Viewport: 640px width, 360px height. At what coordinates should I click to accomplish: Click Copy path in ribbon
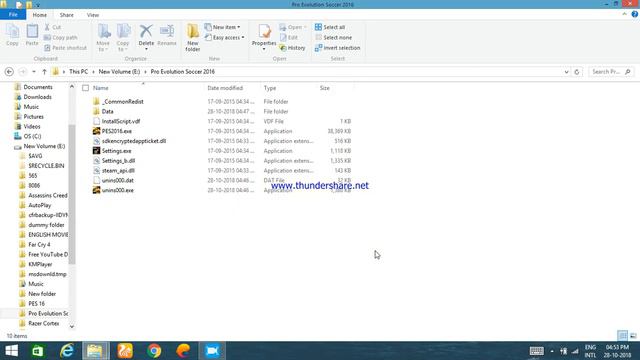60,38
